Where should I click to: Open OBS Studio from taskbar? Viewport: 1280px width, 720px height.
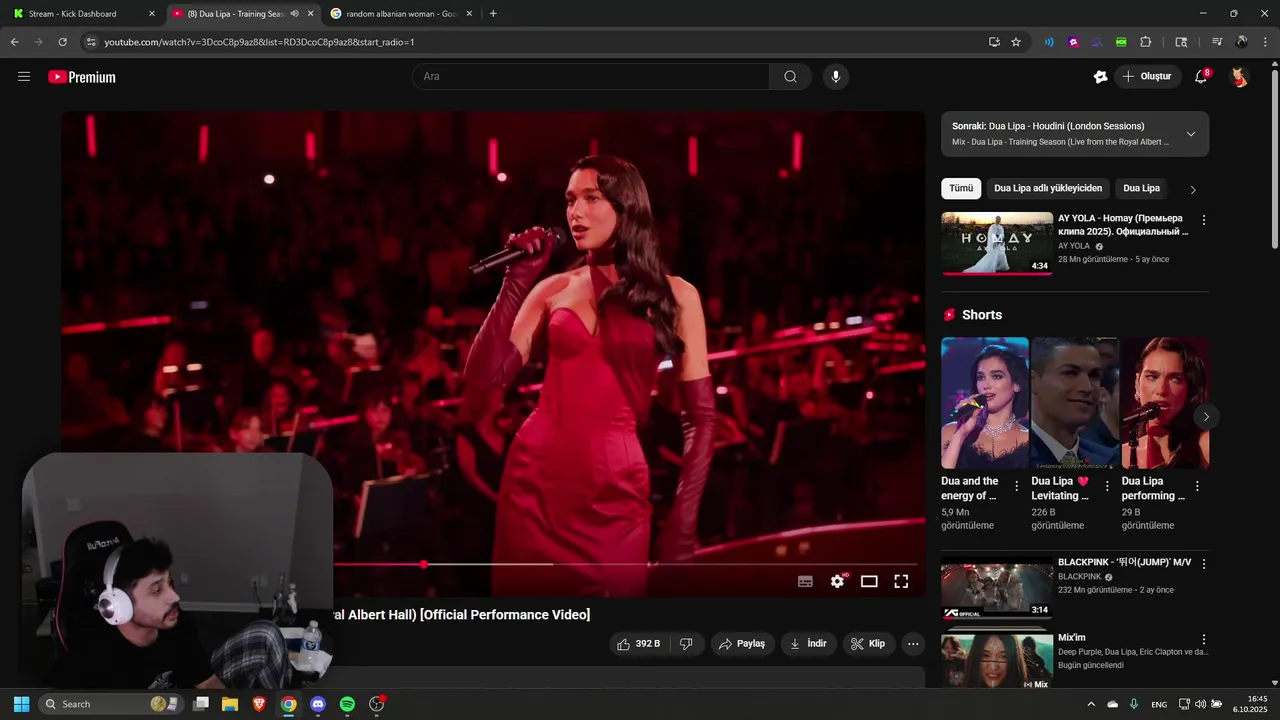pos(377,704)
